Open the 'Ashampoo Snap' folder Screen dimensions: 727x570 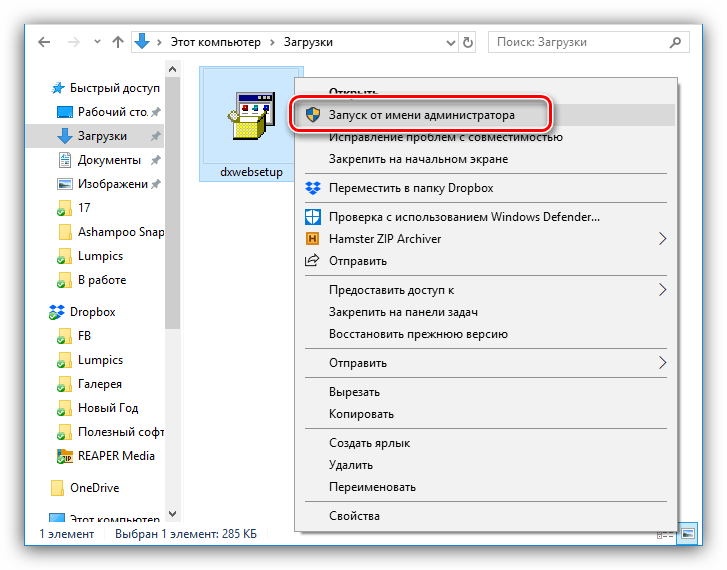pos(121,232)
